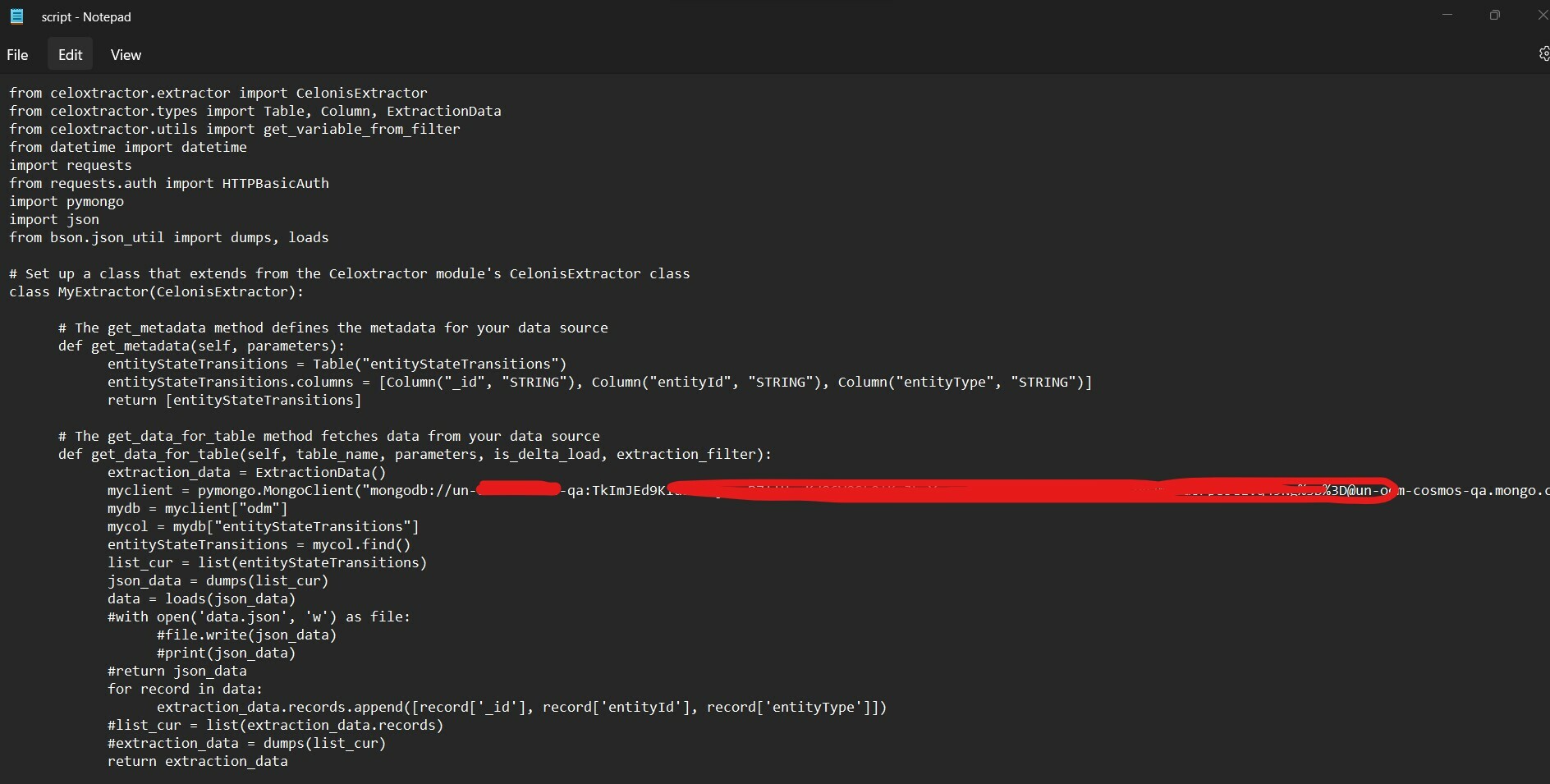This screenshot has width=1550, height=784.
Task: Restore down the Notepad window
Action: (1495, 15)
